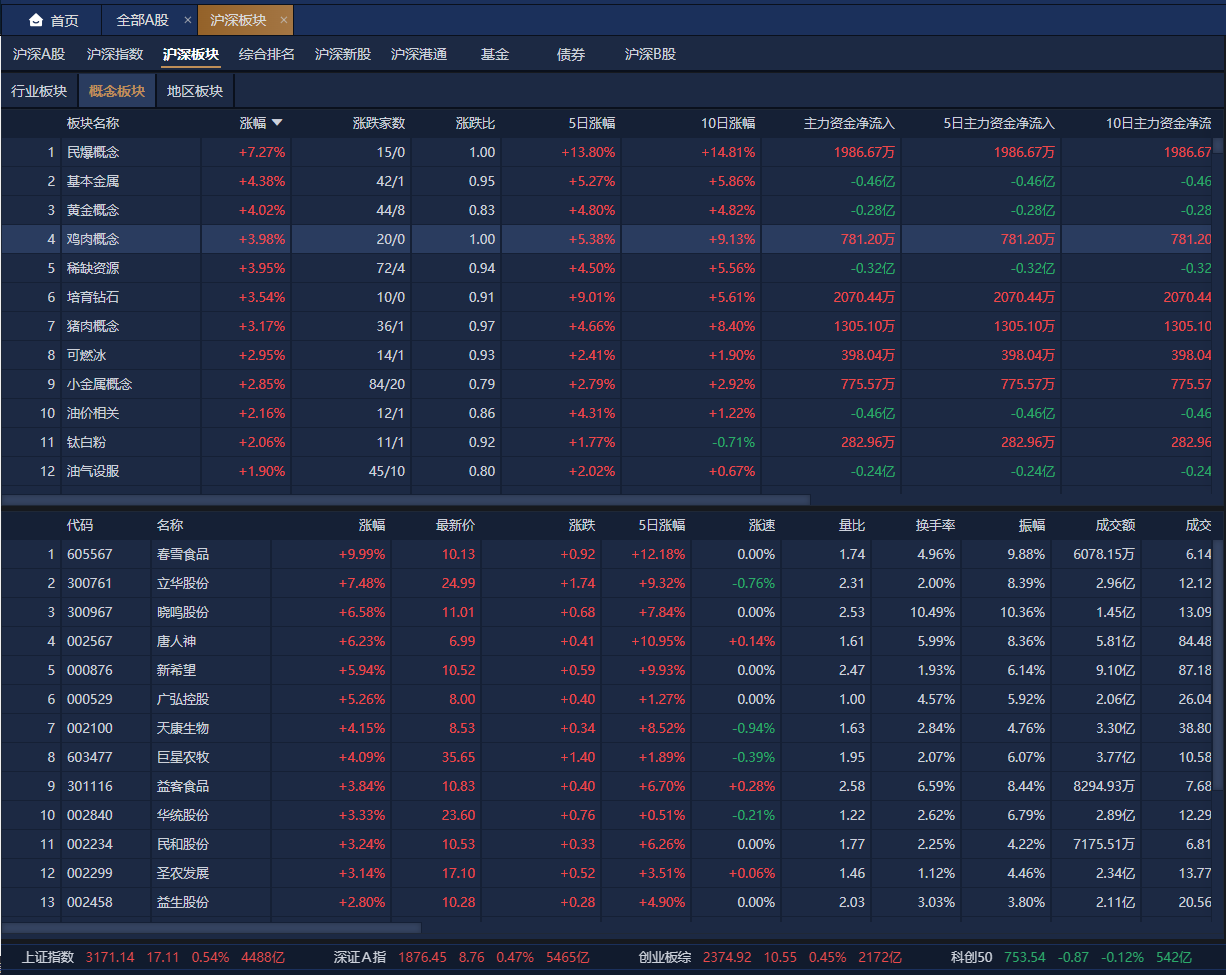The width and height of the screenshot is (1226, 975).
Task: Select 沪深港通 from the top navigation
Action: coord(418,54)
